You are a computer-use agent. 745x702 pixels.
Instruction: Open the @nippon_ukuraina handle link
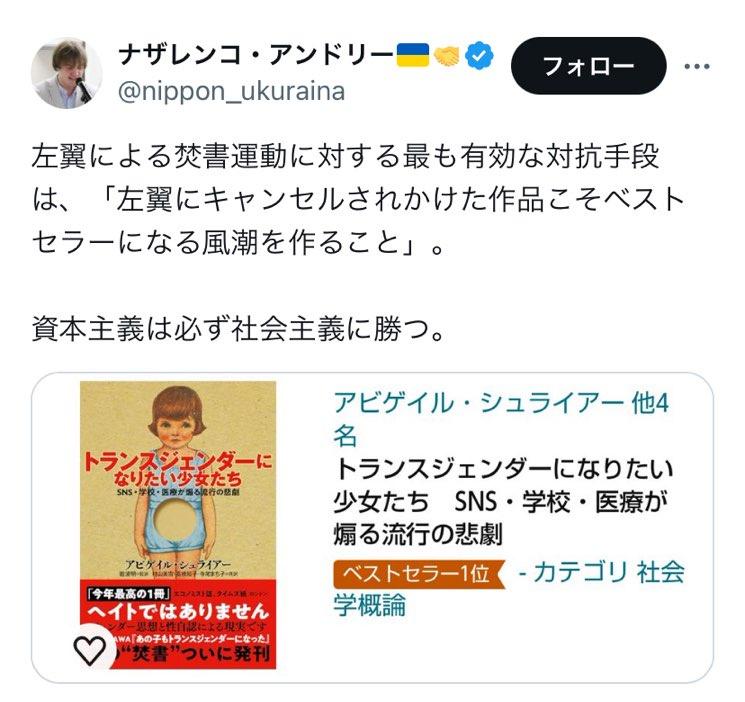(231, 91)
